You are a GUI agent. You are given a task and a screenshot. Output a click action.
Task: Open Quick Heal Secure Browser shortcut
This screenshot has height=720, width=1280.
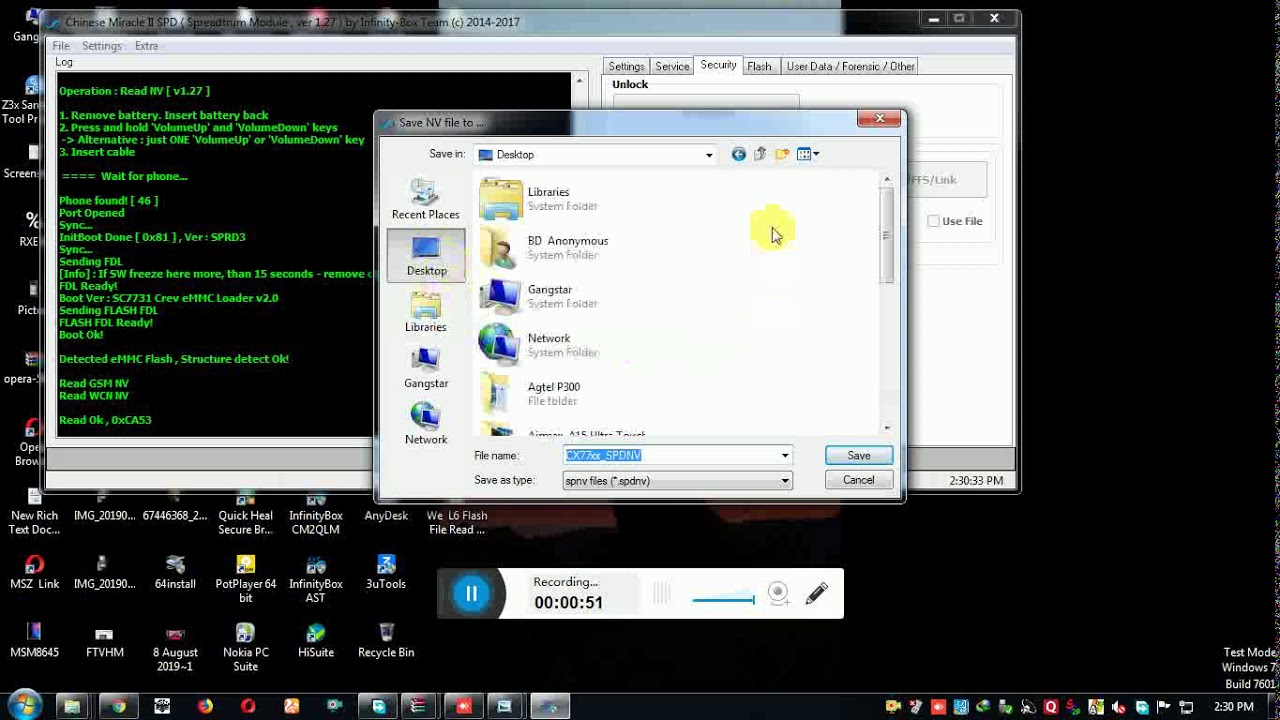(245, 515)
